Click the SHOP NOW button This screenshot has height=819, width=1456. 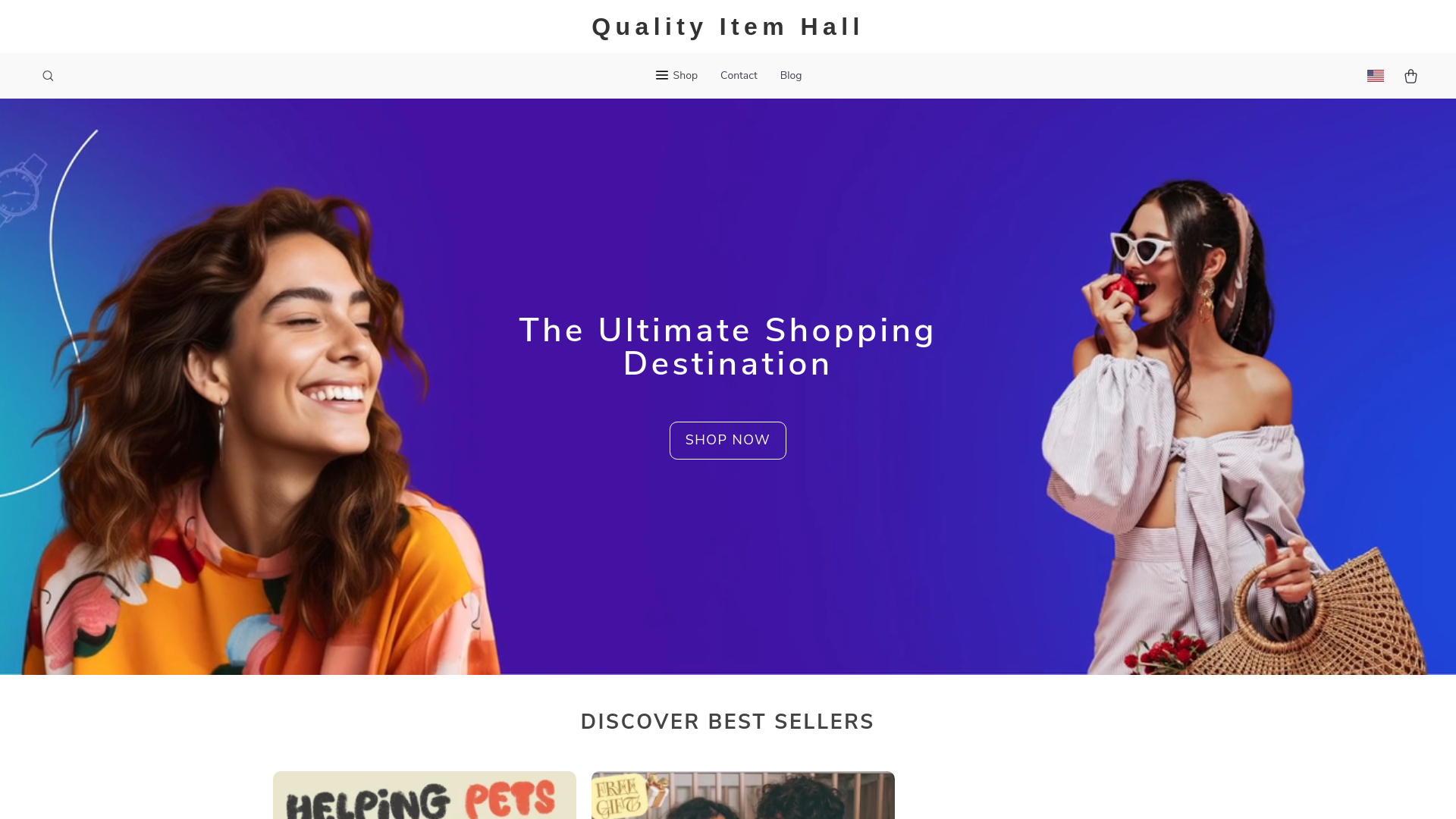[x=728, y=441]
